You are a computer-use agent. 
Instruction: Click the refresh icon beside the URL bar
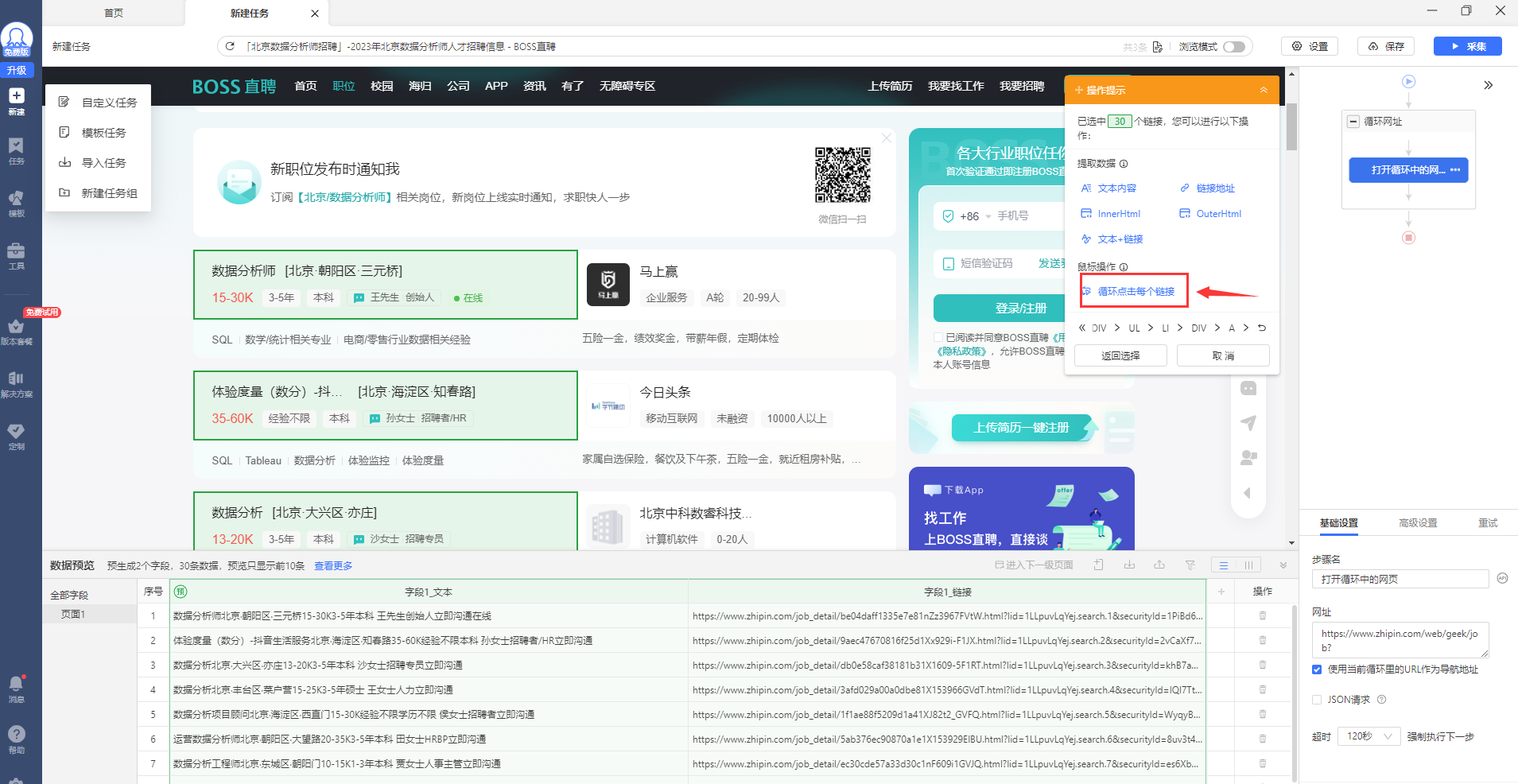pyautogui.click(x=230, y=46)
